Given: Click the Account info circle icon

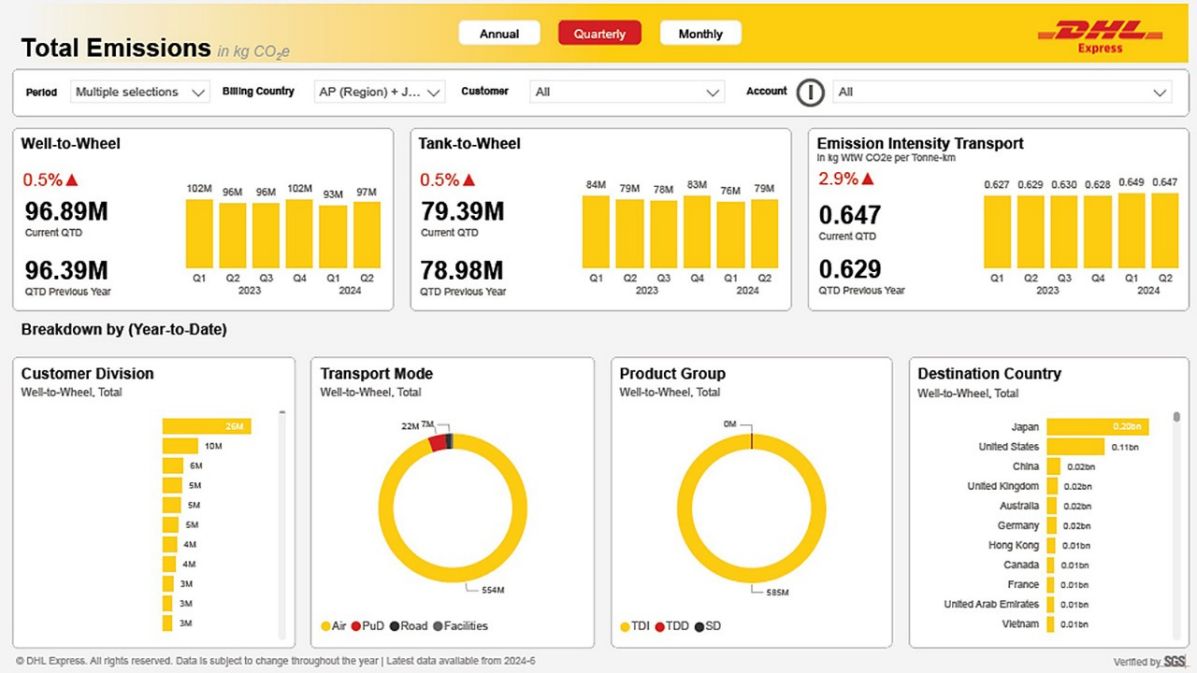Looking at the screenshot, I should [810, 92].
